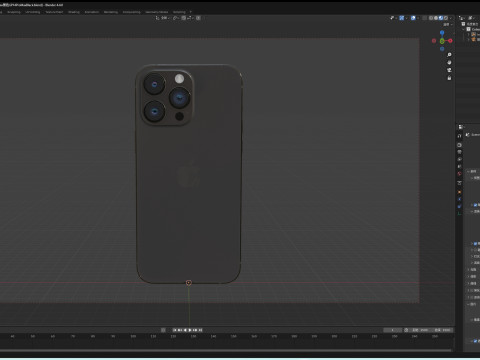480x360 pixels.
Task: Toggle auto keying in the timeline
Action: [163, 330]
